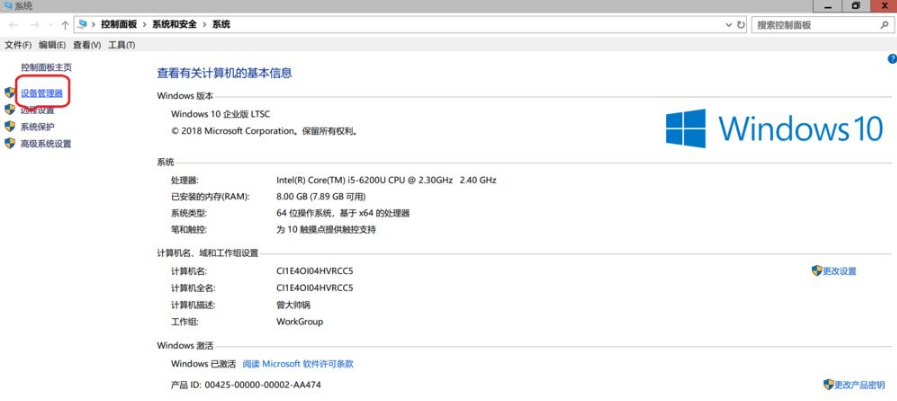Click the Forward navigation arrow
The width and height of the screenshot is (897, 401).
coord(32,25)
